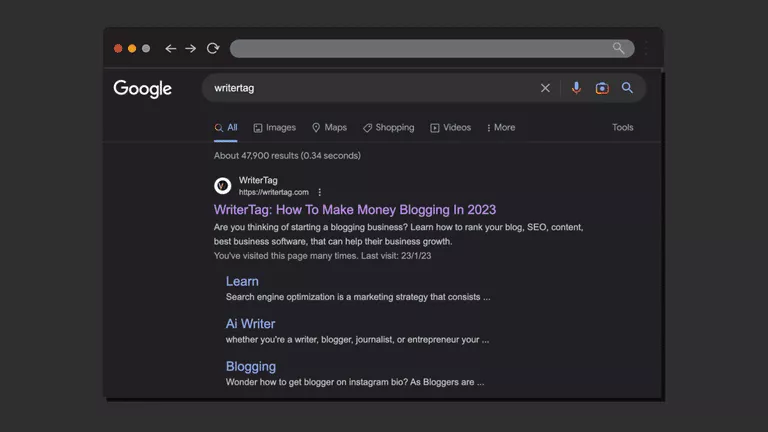Viewport: 768px width, 432px height.
Task: Click the browser forward arrow
Action: pyautogui.click(x=191, y=48)
